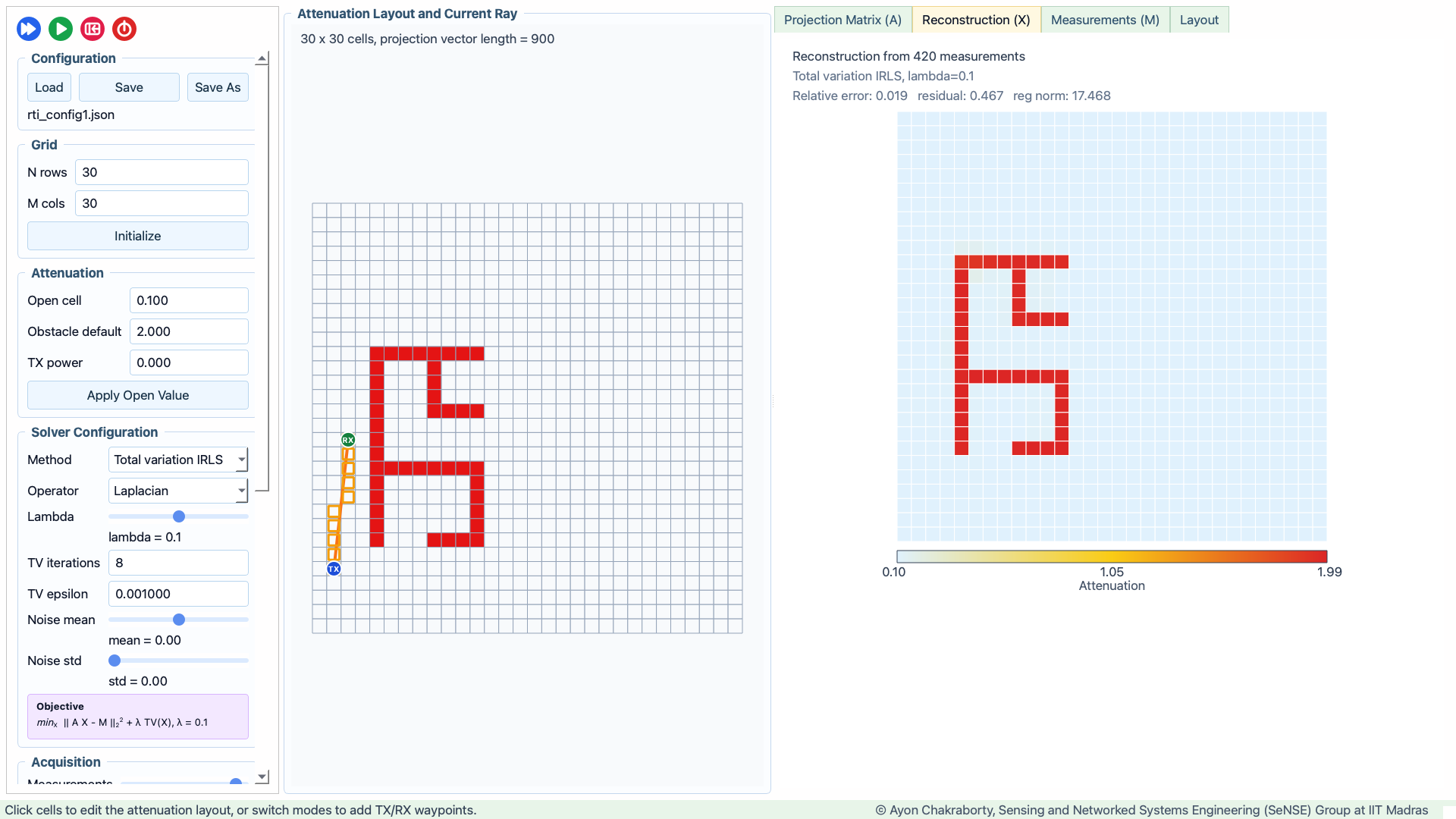
Task: Click the colorbar midpoint label 1.05
Action: [x=1112, y=572]
